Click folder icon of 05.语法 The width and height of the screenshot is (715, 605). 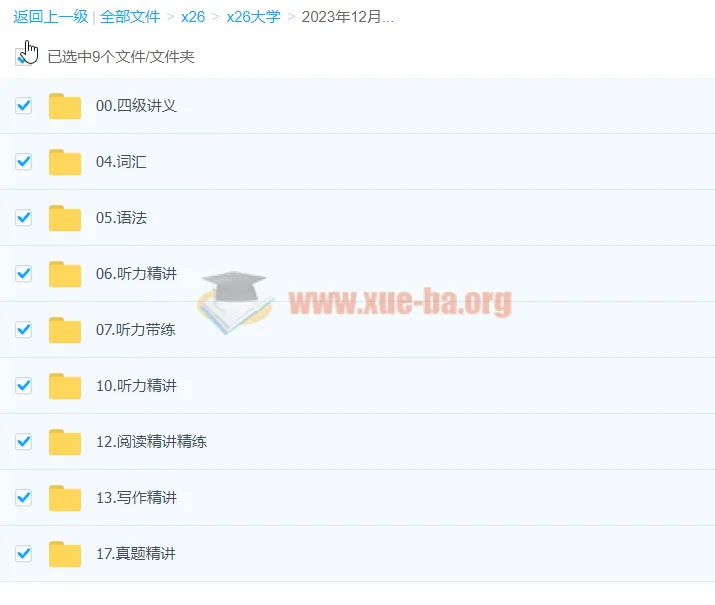click(65, 218)
